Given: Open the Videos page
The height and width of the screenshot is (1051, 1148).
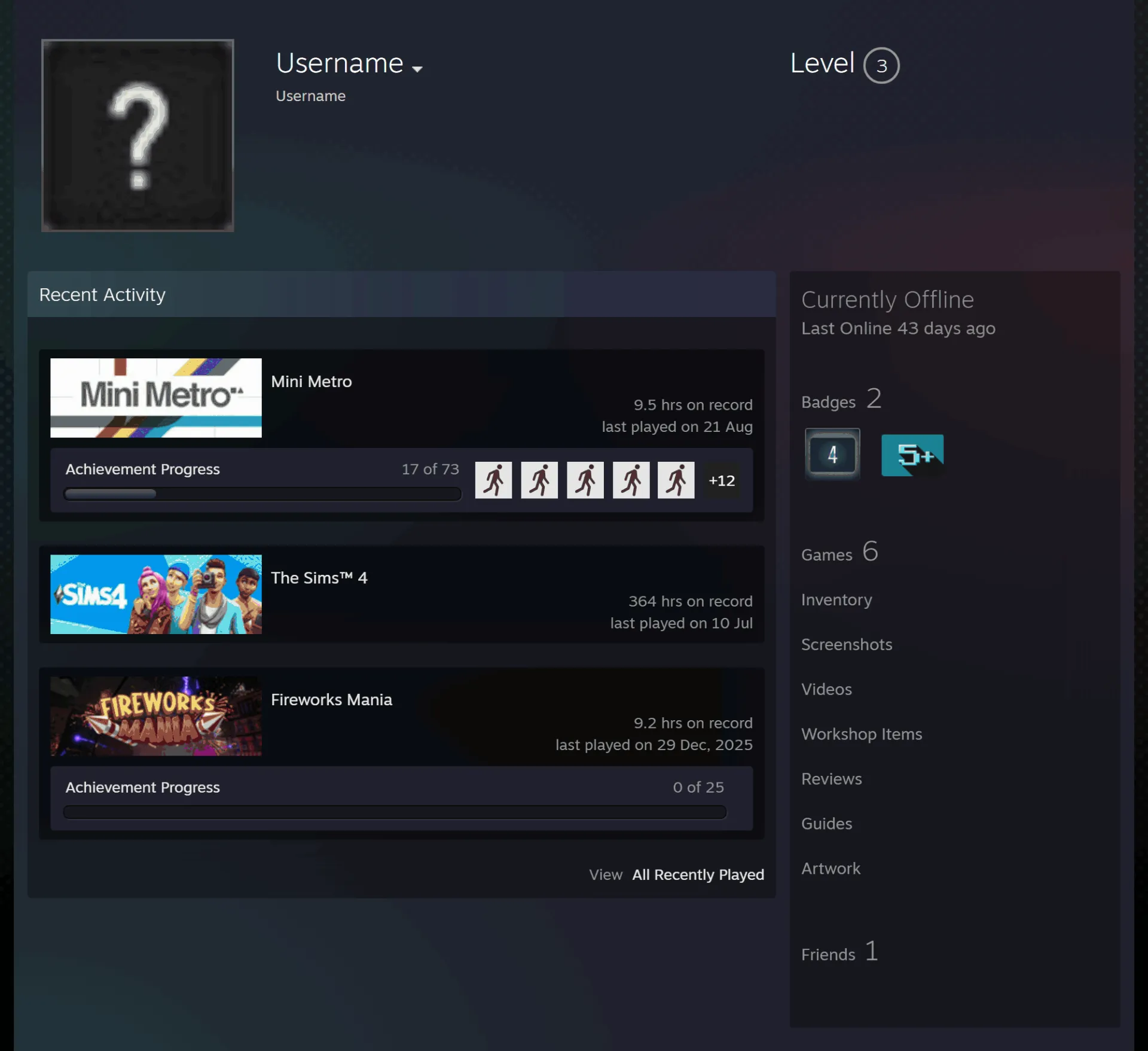Looking at the screenshot, I should click(827, 689).
